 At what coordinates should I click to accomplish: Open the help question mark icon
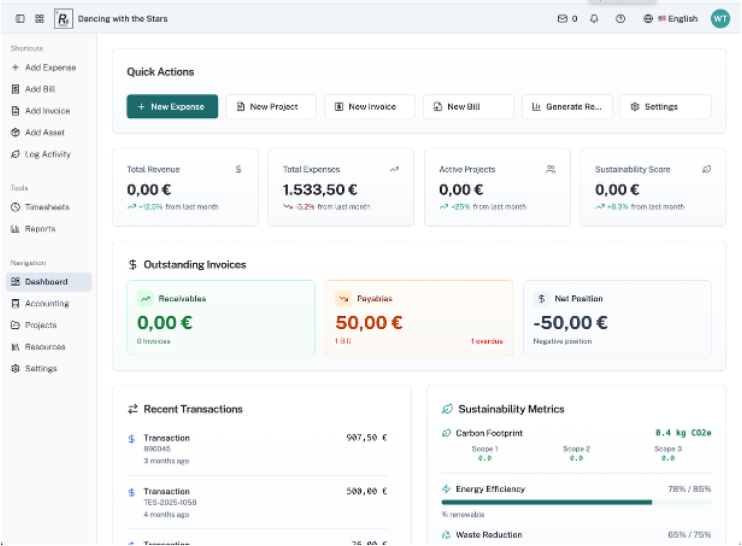(621, 18)
